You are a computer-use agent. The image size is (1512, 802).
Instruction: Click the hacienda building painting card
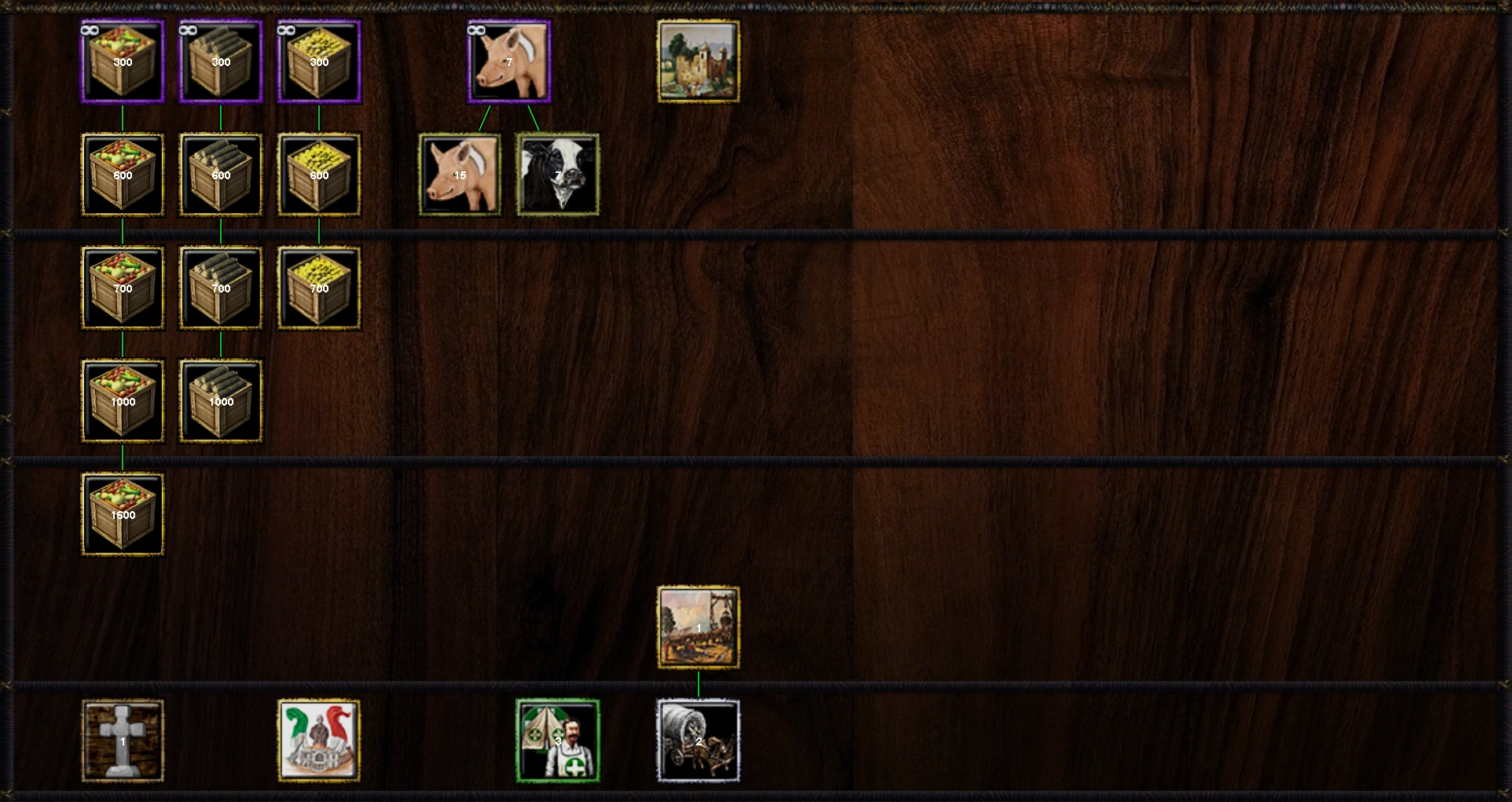pyautogui.click(x=699, y=61)
